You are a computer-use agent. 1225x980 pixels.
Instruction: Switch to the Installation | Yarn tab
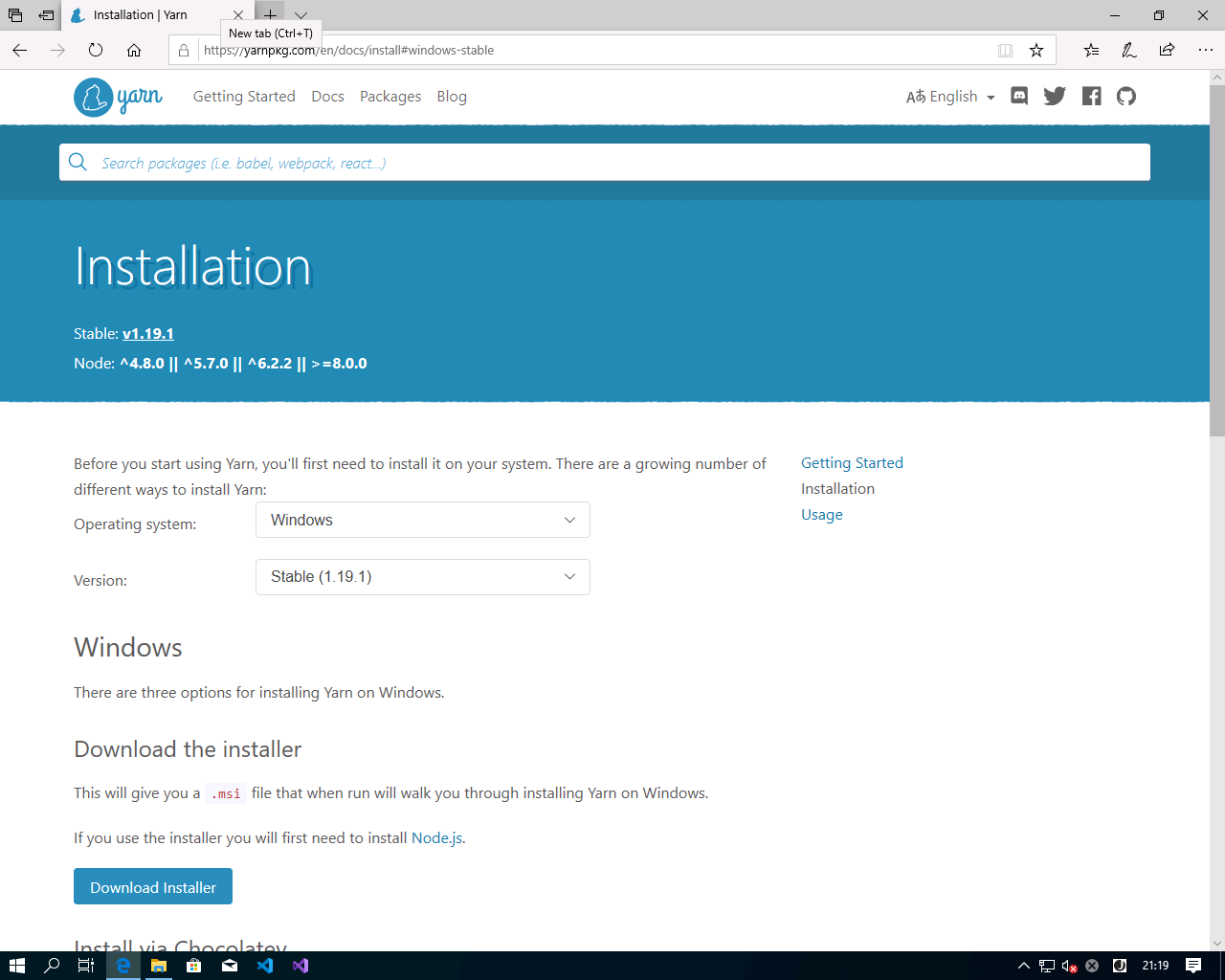140,15
